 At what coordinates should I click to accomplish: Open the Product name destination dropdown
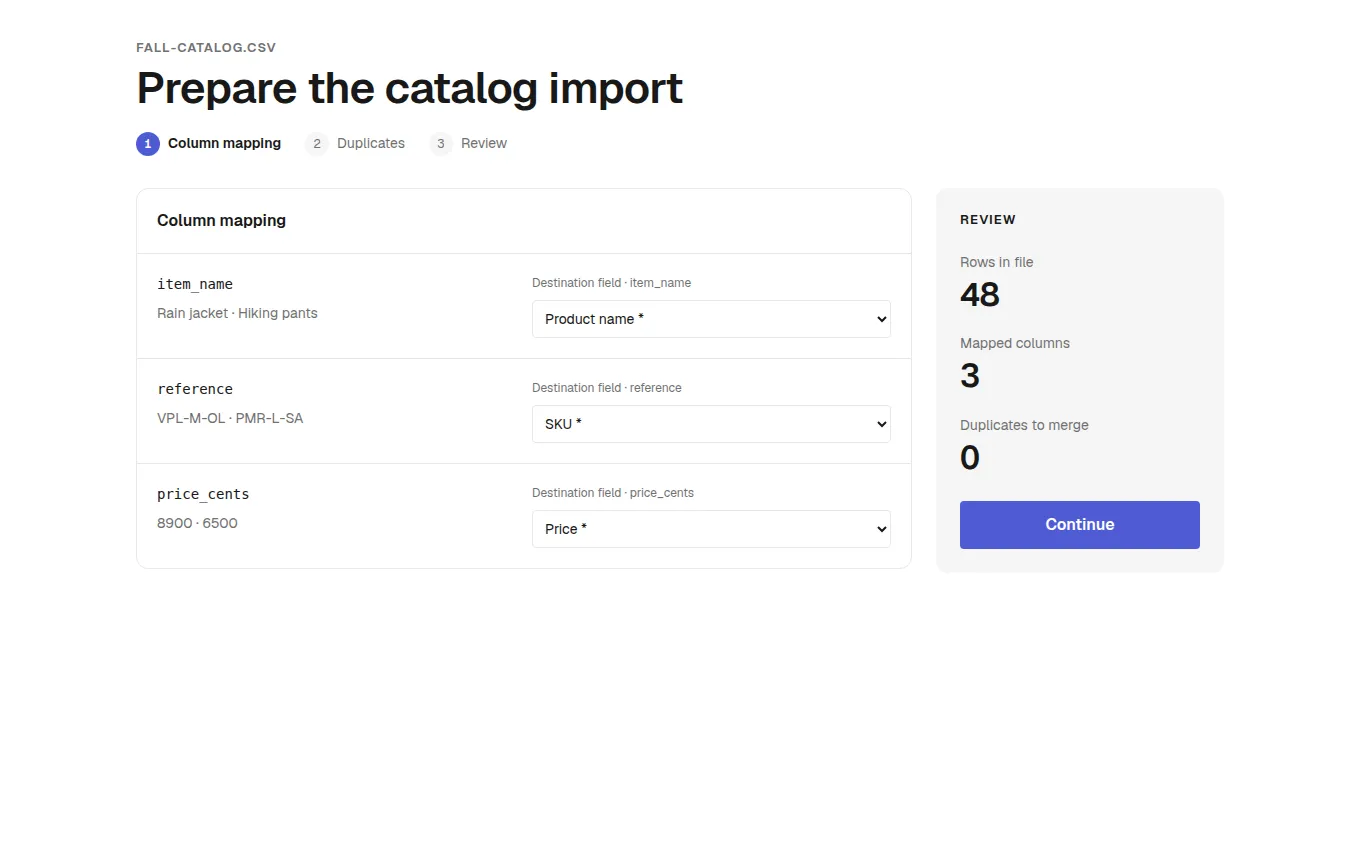pos(711,319)
